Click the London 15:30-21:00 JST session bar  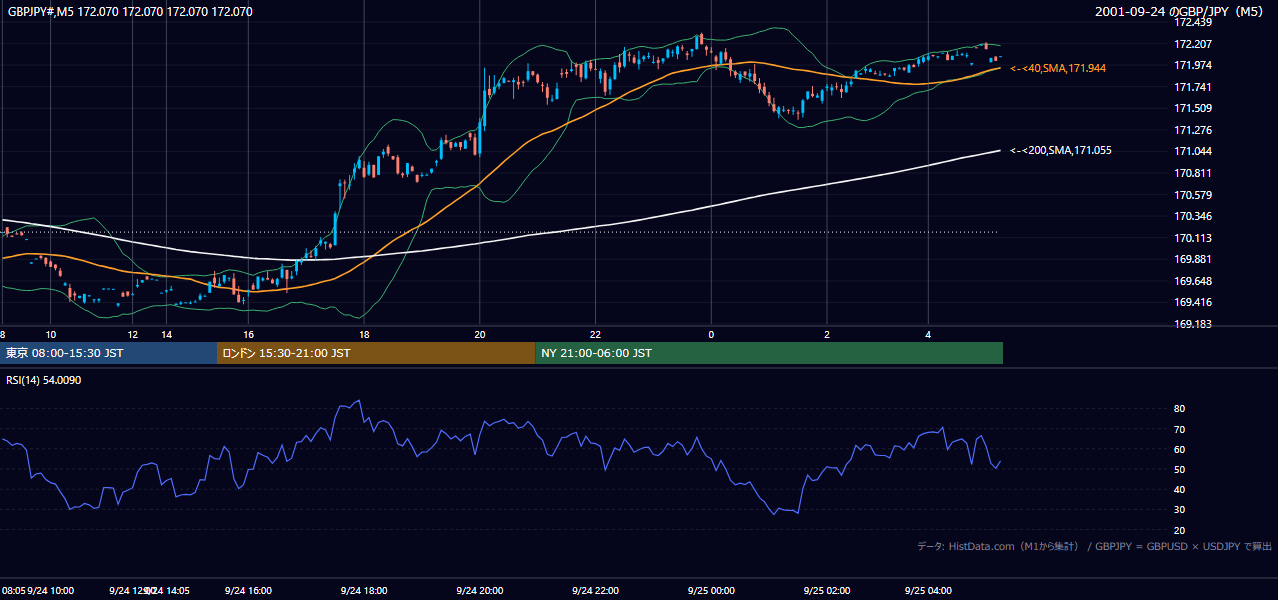pos(376,353)
